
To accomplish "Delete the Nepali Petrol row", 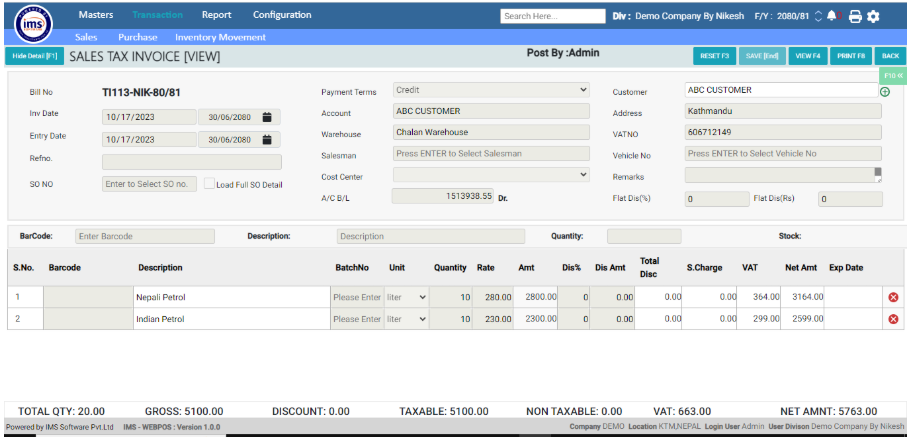I will tap(893, 297).
